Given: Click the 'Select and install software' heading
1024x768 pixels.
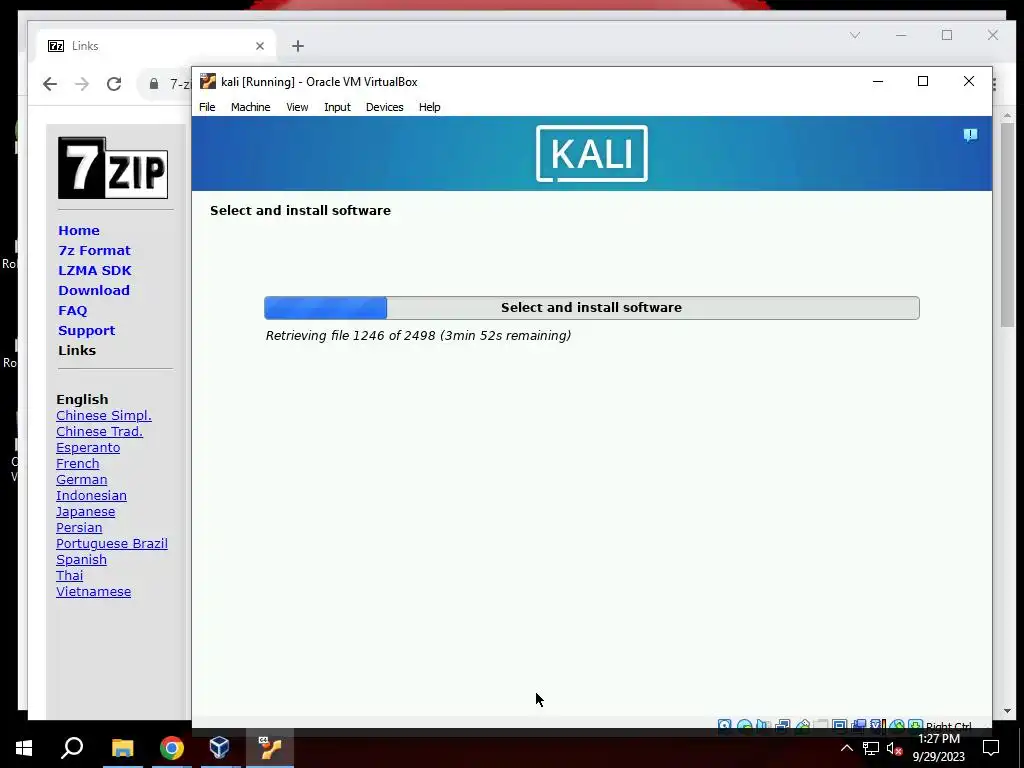Looking at the screenshot, I should click(x=300, y=210).
